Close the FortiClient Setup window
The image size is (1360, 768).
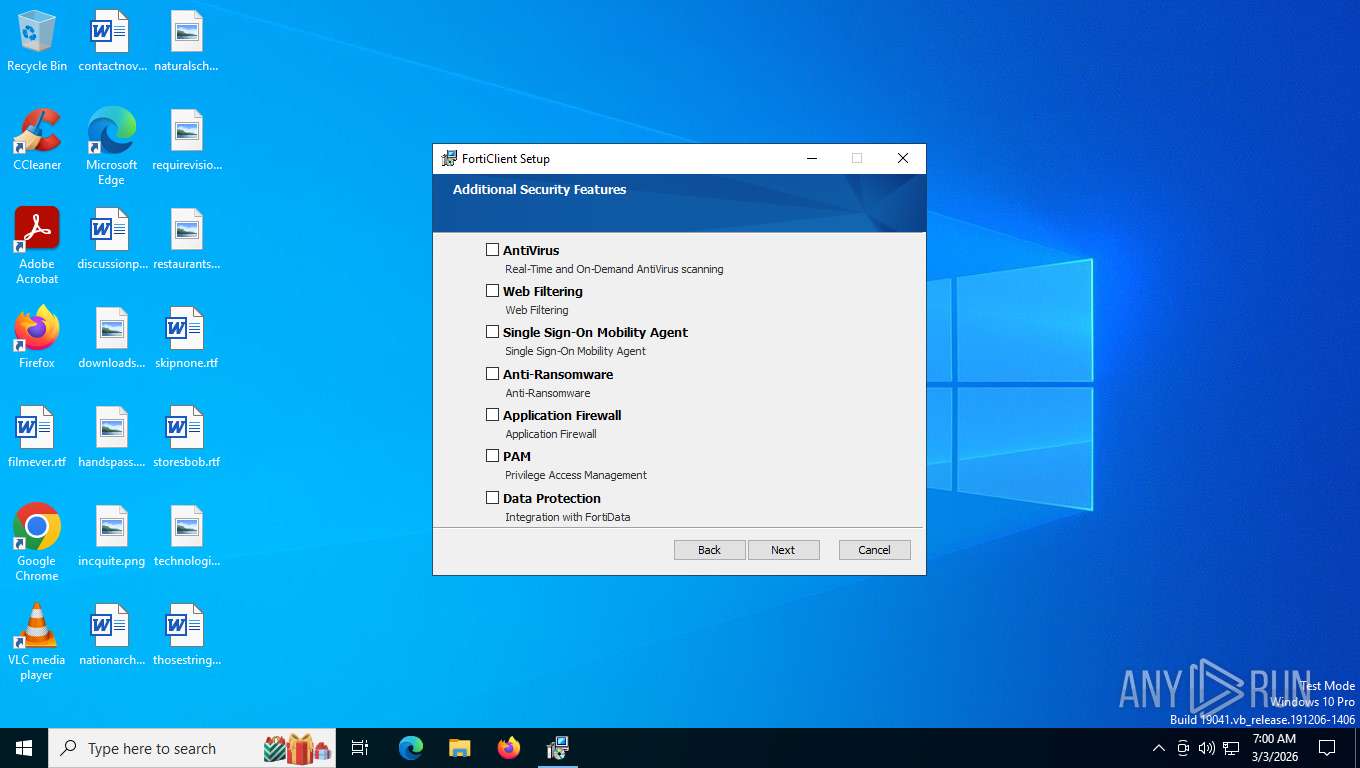[903, 158]
